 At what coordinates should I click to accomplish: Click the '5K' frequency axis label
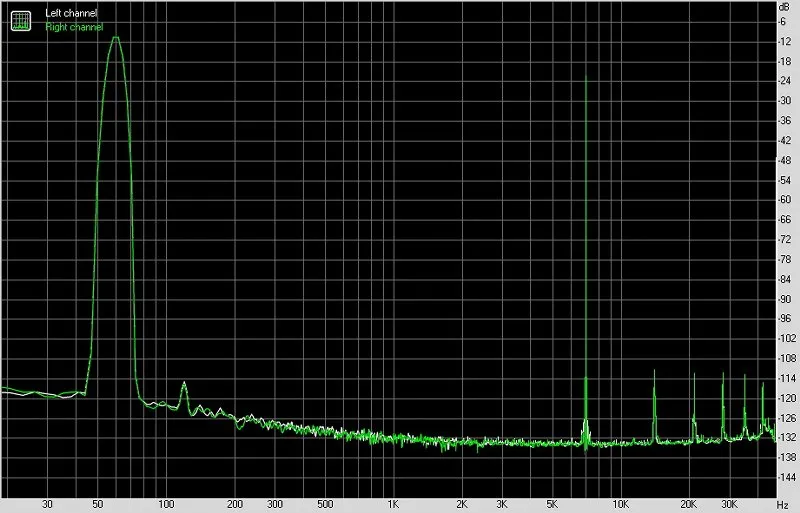[552, 504]
